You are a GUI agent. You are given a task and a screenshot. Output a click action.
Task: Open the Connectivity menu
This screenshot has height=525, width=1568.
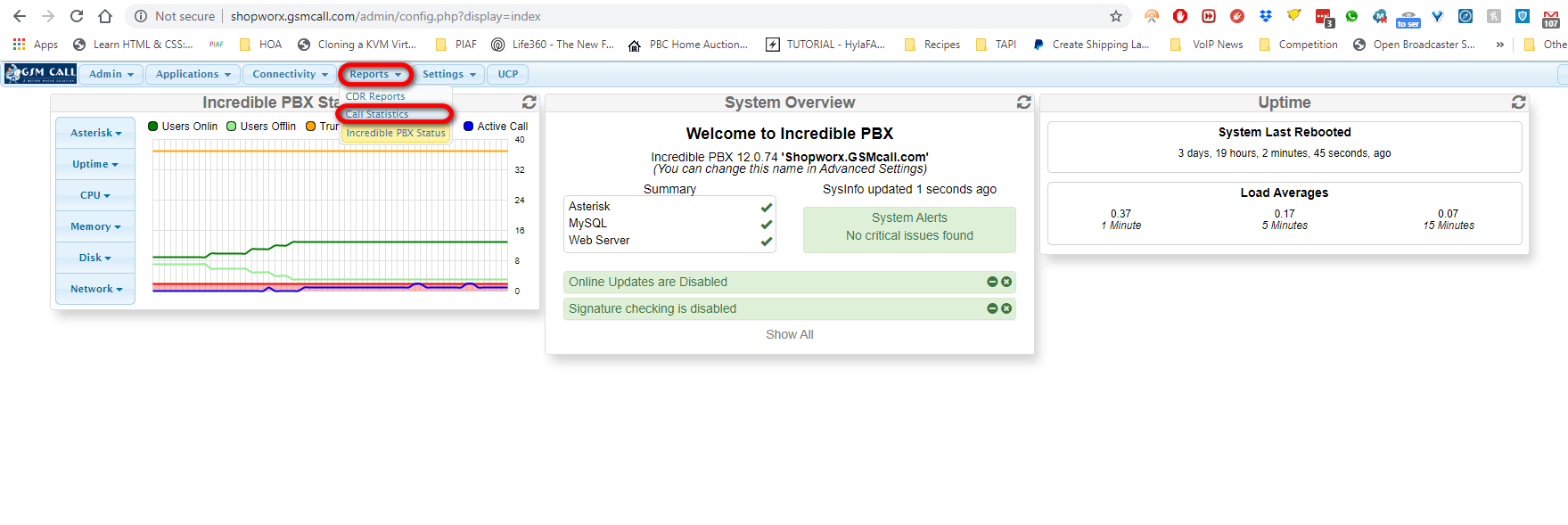[x=290, y=74]
